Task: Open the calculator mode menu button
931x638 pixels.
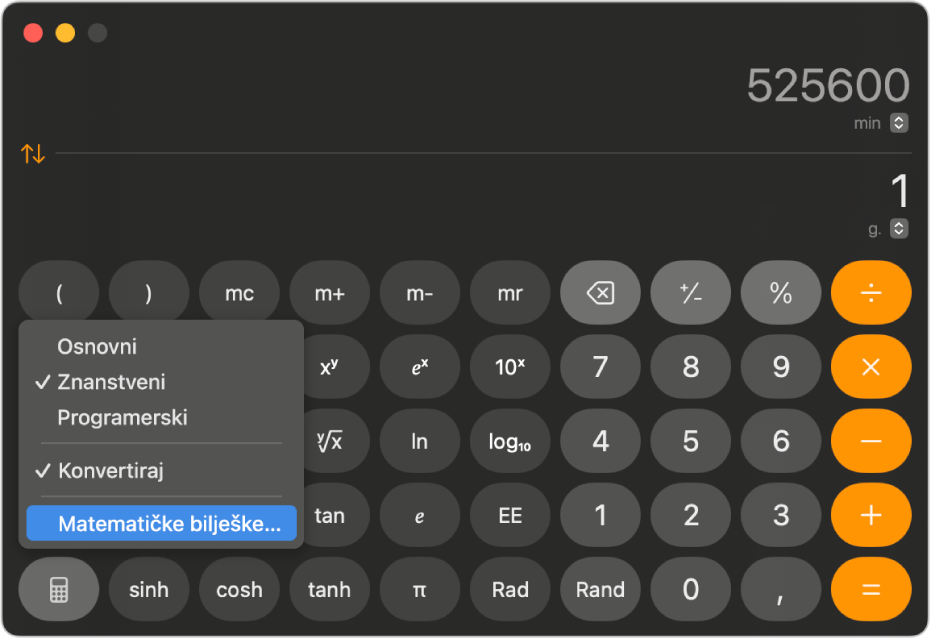Action: tap(58, 590)
